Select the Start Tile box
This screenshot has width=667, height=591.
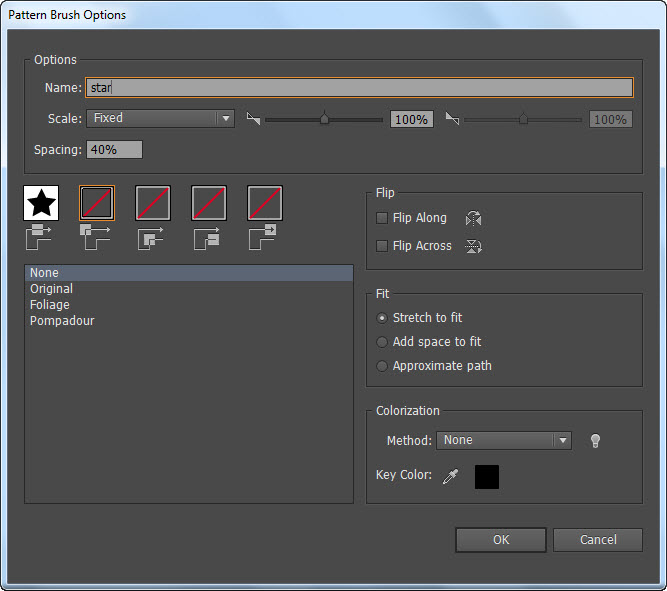point(209,203)
